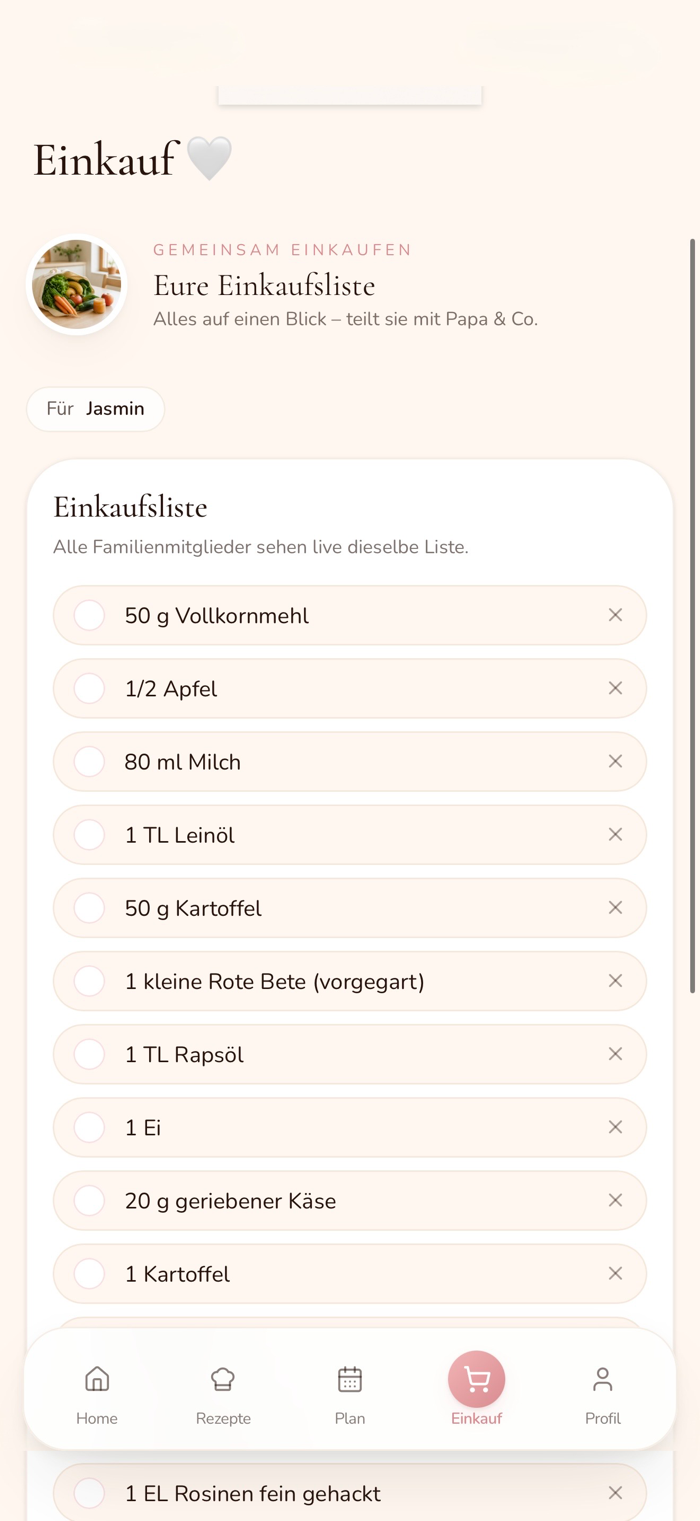700x1521 pixels.
Task: Remove 1 kleine Rote Bete item
Action: coord(615,981)
